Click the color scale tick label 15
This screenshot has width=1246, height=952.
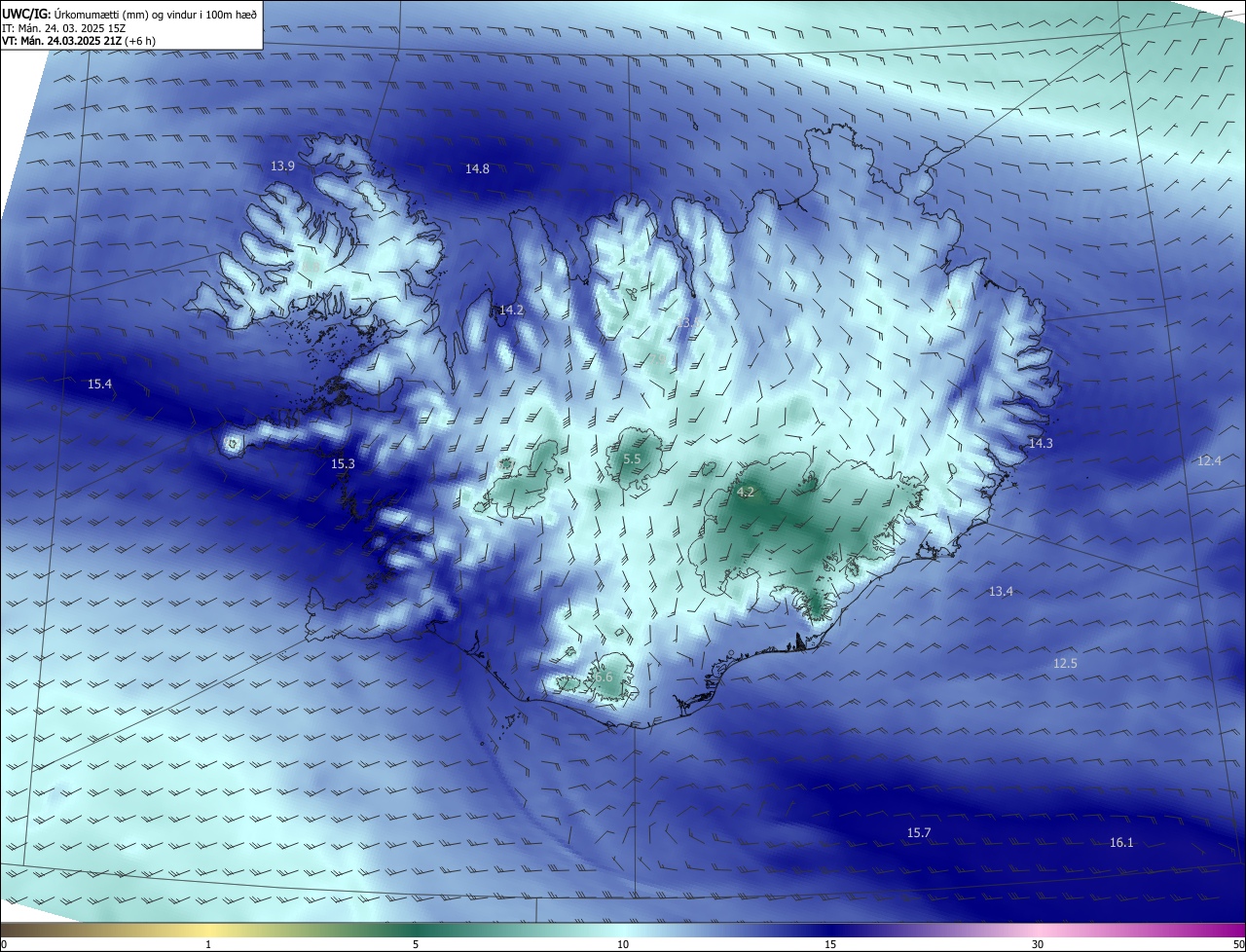click(x=830, y=944)
